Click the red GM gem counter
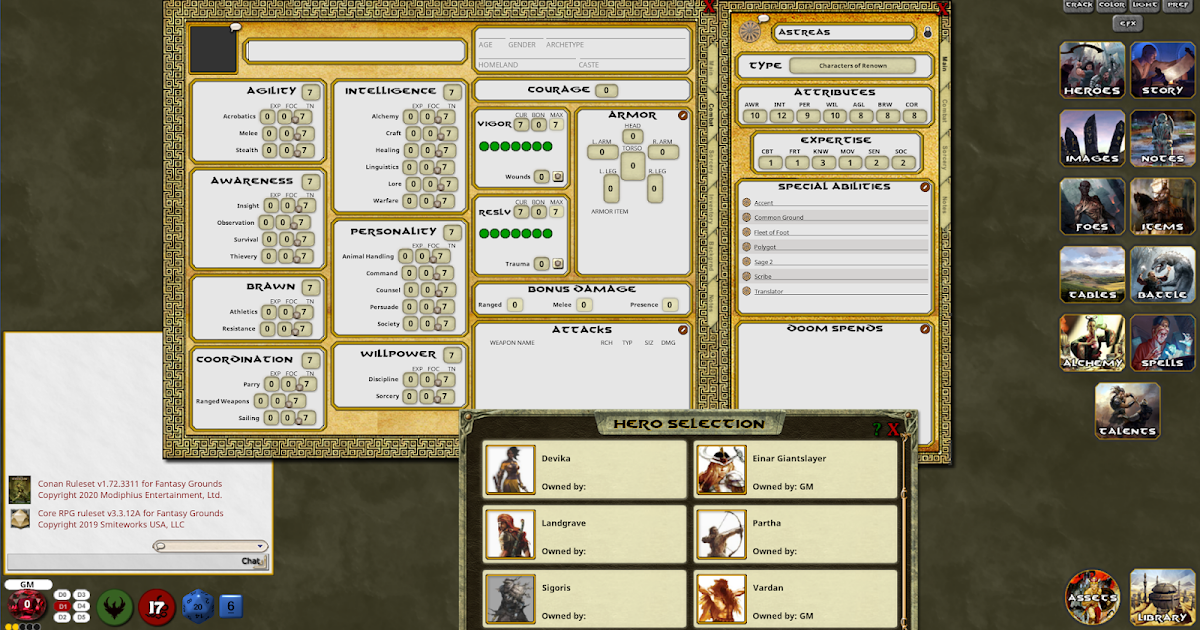Screen dimensions: 1200x630 pos(26,607)
